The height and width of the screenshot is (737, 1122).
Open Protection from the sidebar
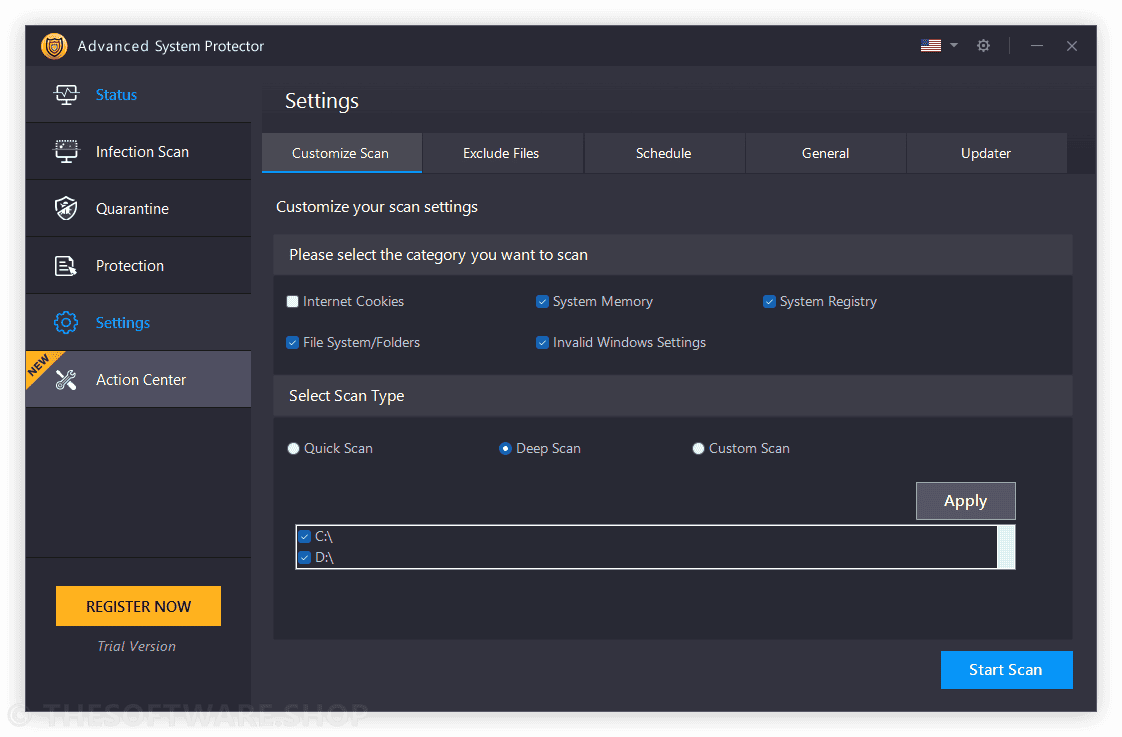pyautogui.click(x=138, y=265)
